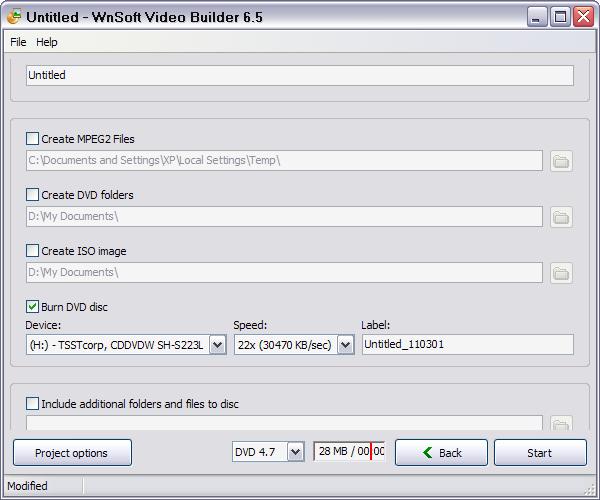The image size is (600, 500).
Task: Click the Project options button
Action: (x=72, y=453)
